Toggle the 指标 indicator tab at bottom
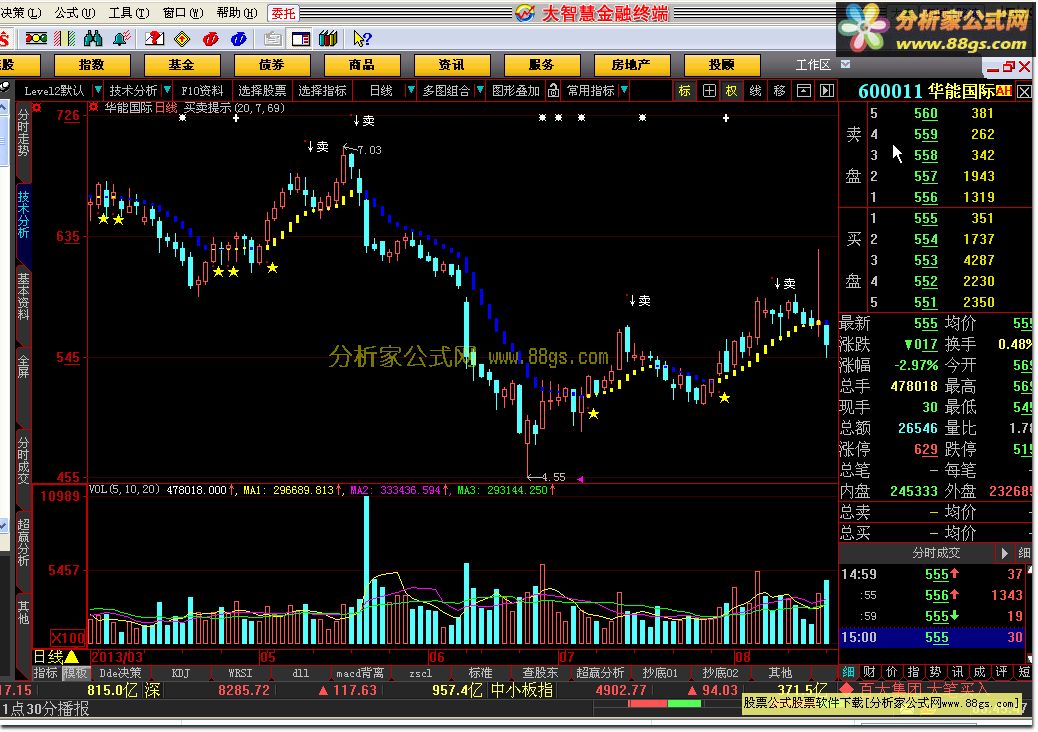The image size is (1038, 732). pos(46,673)
